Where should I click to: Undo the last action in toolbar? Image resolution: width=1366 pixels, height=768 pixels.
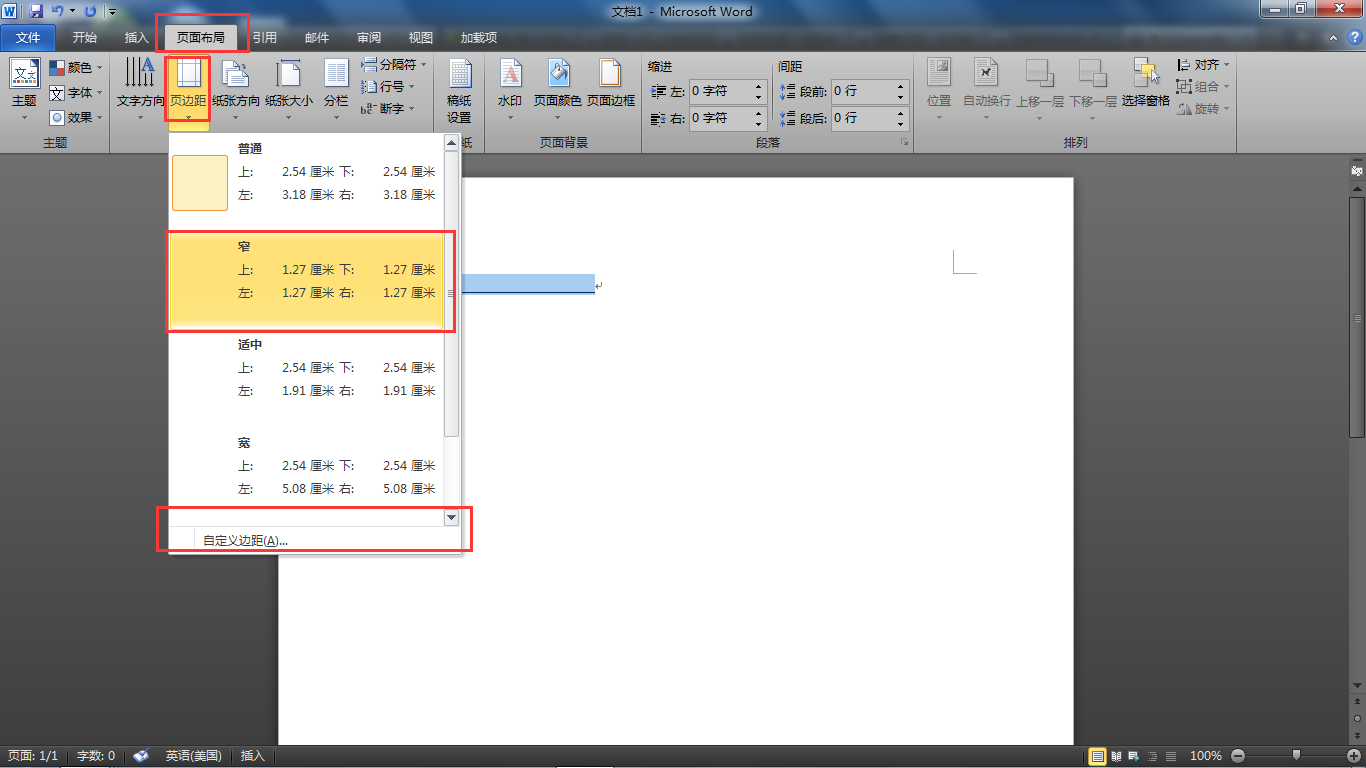click(57, 12)
